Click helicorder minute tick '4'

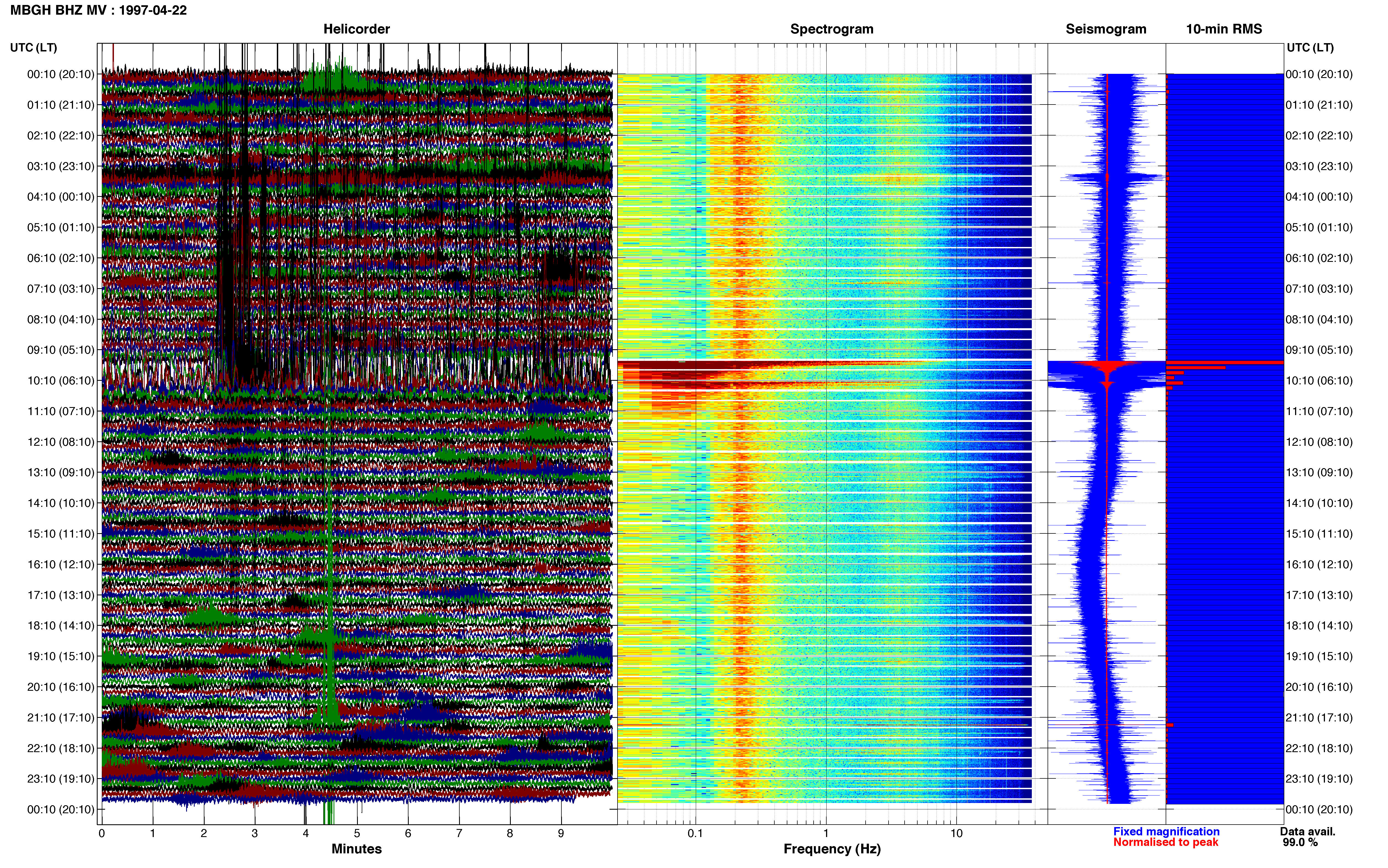pyautogui.click(x=306, y=833)
